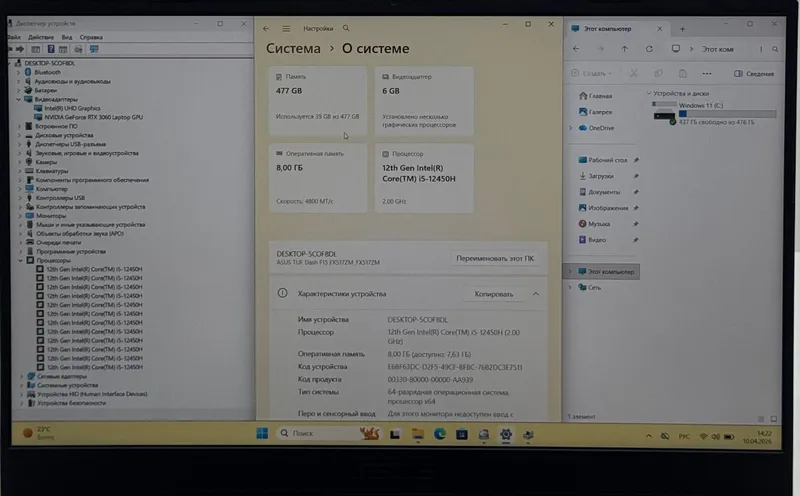This screenshot has height=496, width=800.
Task: Click the blue question-mark help icon in Device Manager
Action: pyautogui.click(x=51, y=49)
